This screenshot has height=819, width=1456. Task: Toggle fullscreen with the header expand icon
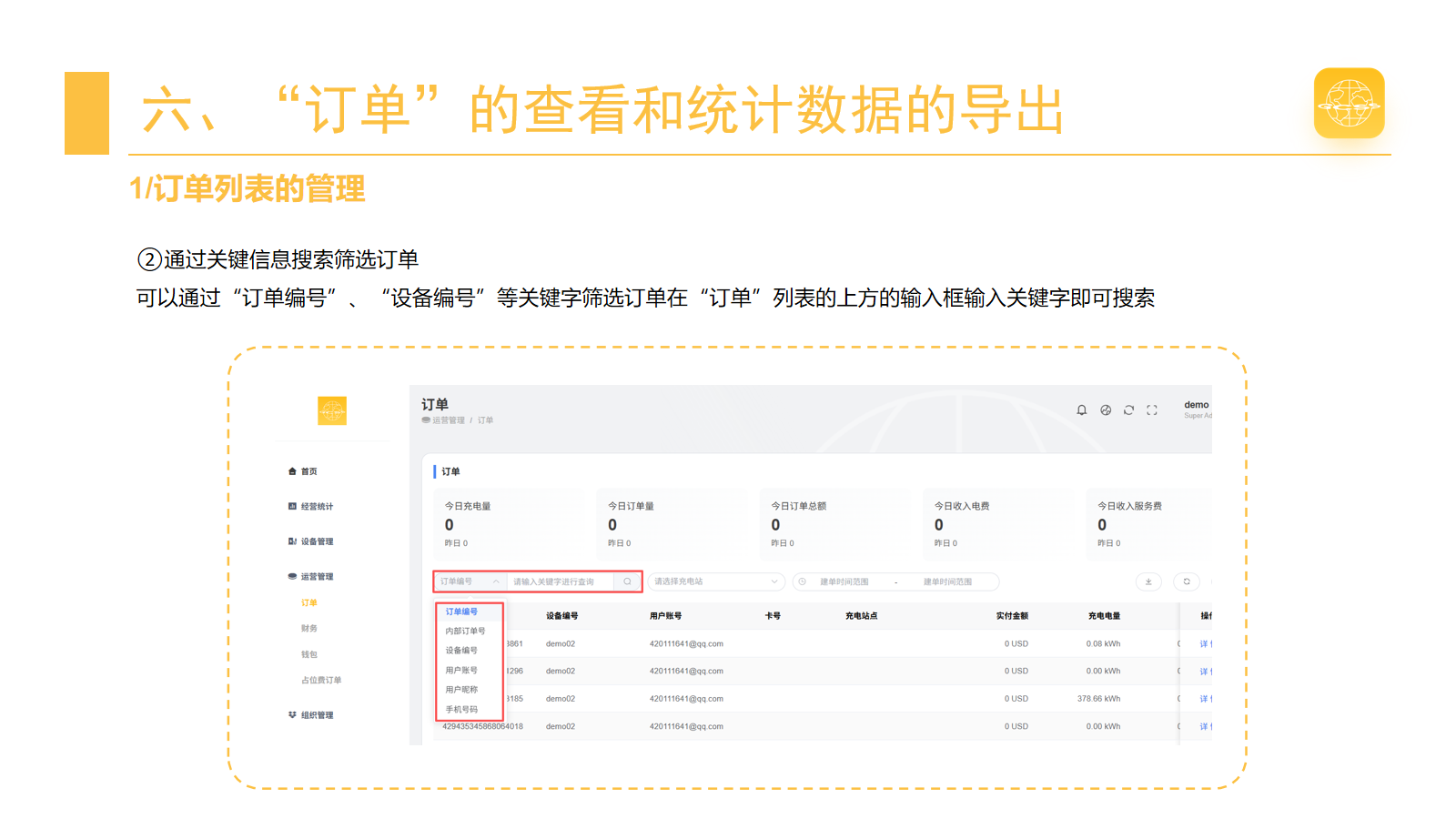click(x=1152, y=410)
